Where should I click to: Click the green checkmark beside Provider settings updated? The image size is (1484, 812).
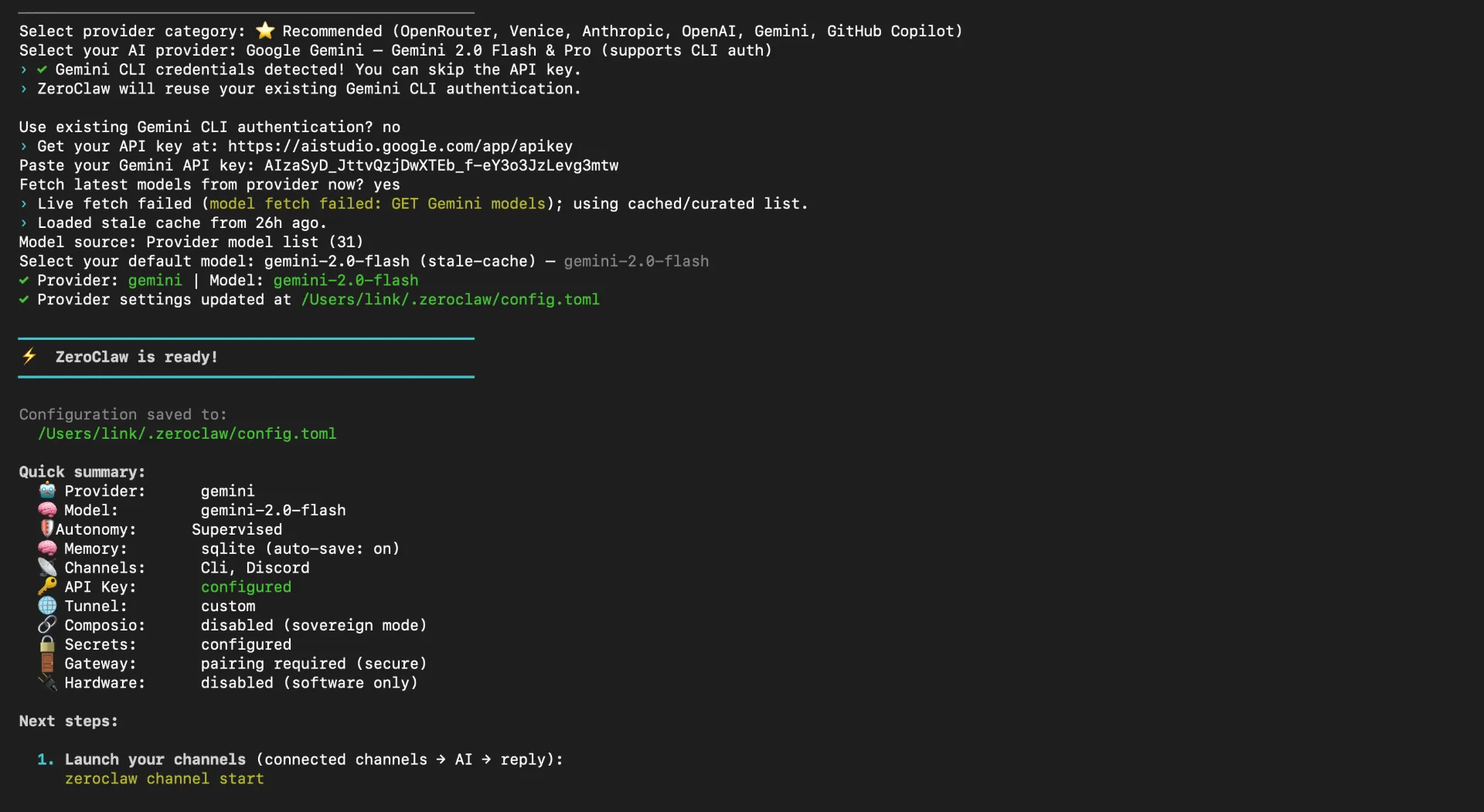tap(23, 300)
